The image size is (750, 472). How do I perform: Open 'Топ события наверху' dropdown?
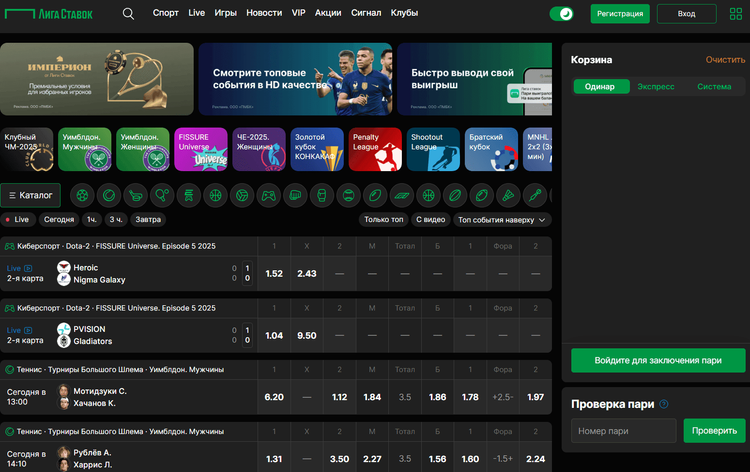click(502, 219)
